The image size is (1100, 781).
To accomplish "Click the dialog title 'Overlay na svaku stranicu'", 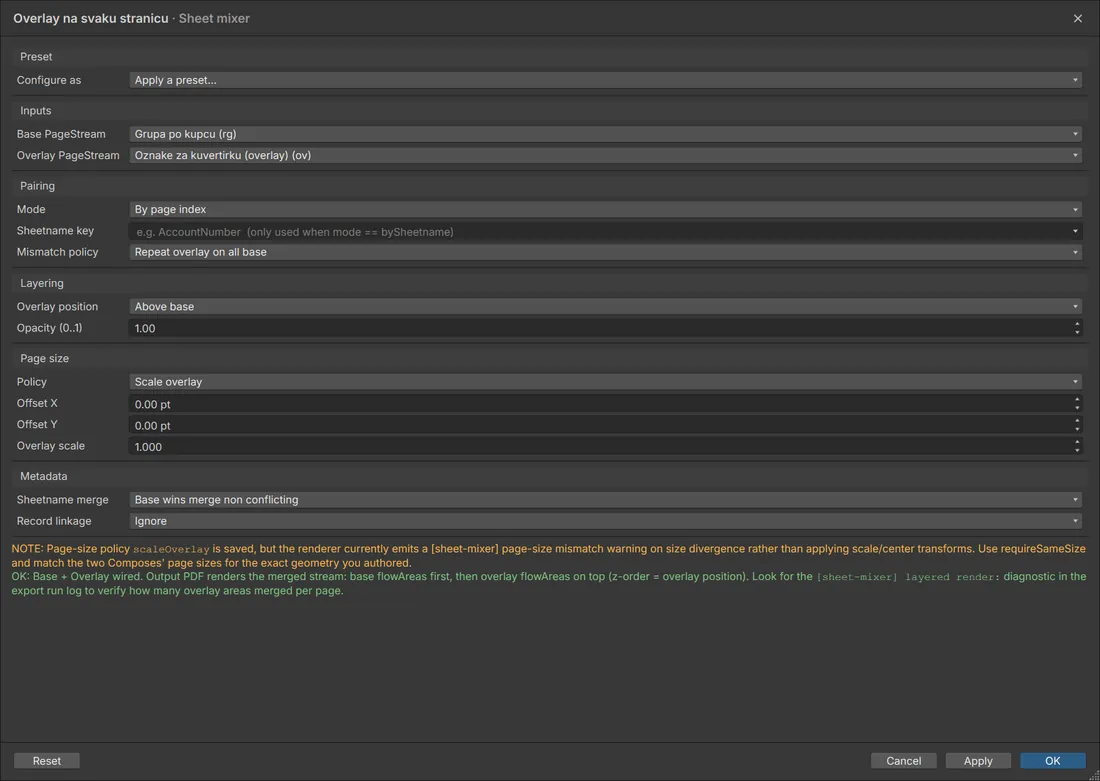I will (90, 19).
